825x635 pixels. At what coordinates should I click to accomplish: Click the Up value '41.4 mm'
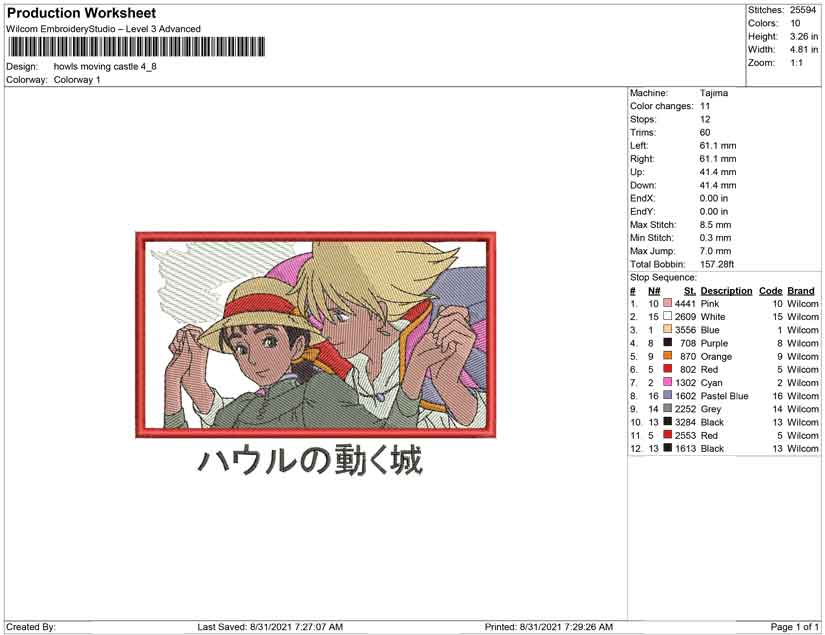point(718,172)
